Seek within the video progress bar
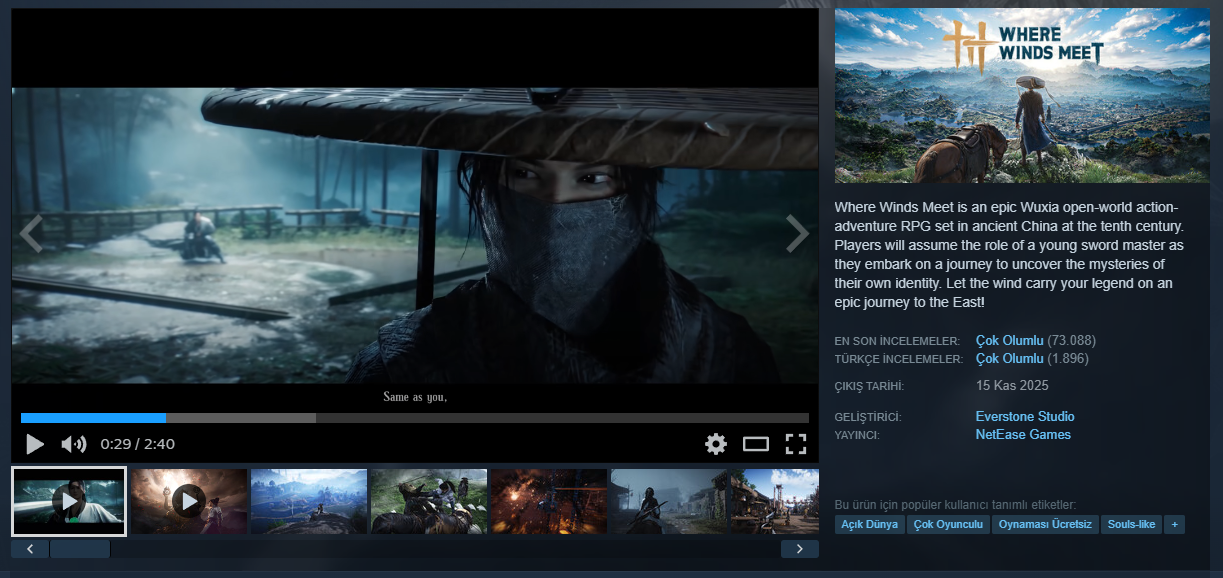Screen dimensions: 1223x578 (x=415, y=418)
